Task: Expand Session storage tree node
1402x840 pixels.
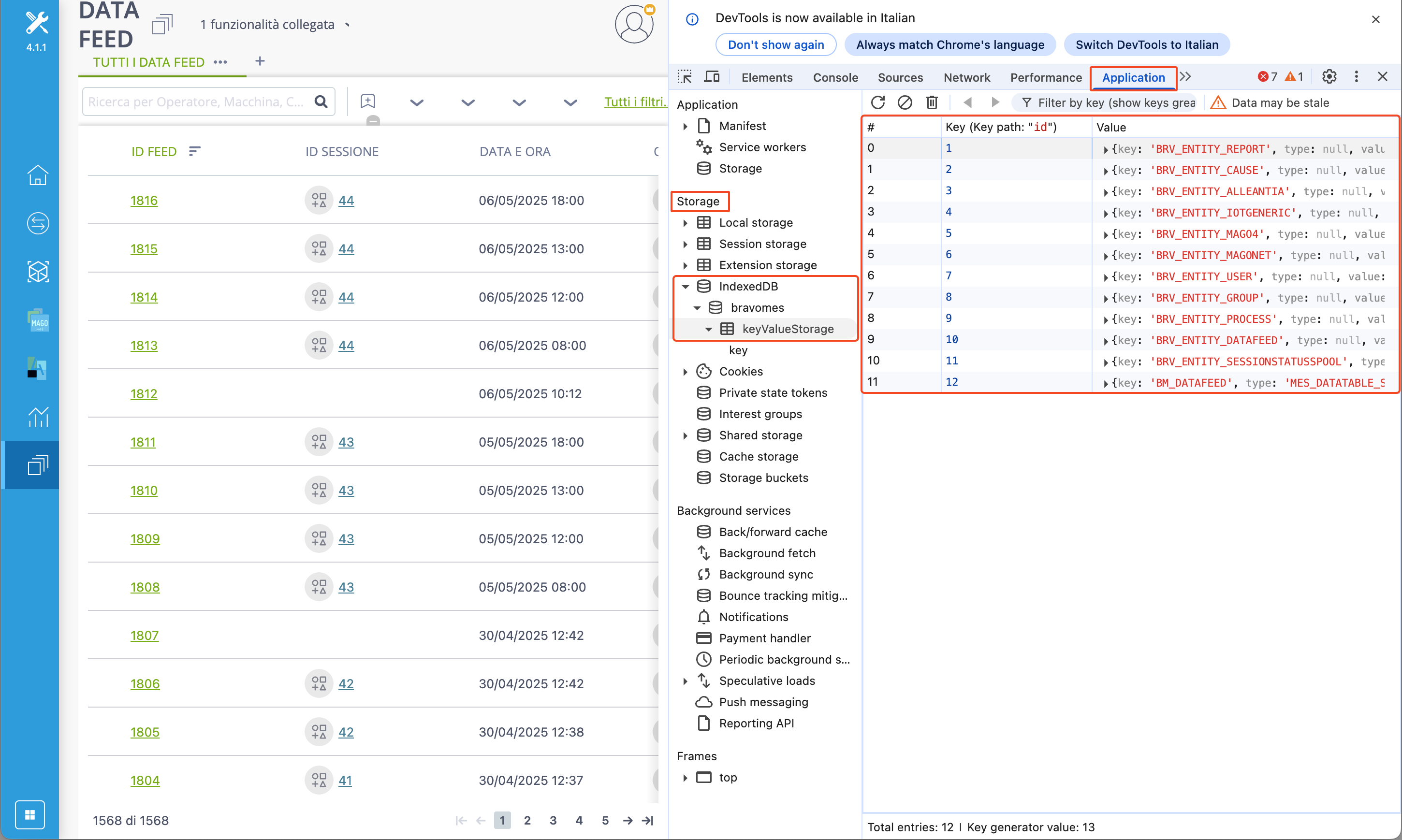Action: coord(685,244)
